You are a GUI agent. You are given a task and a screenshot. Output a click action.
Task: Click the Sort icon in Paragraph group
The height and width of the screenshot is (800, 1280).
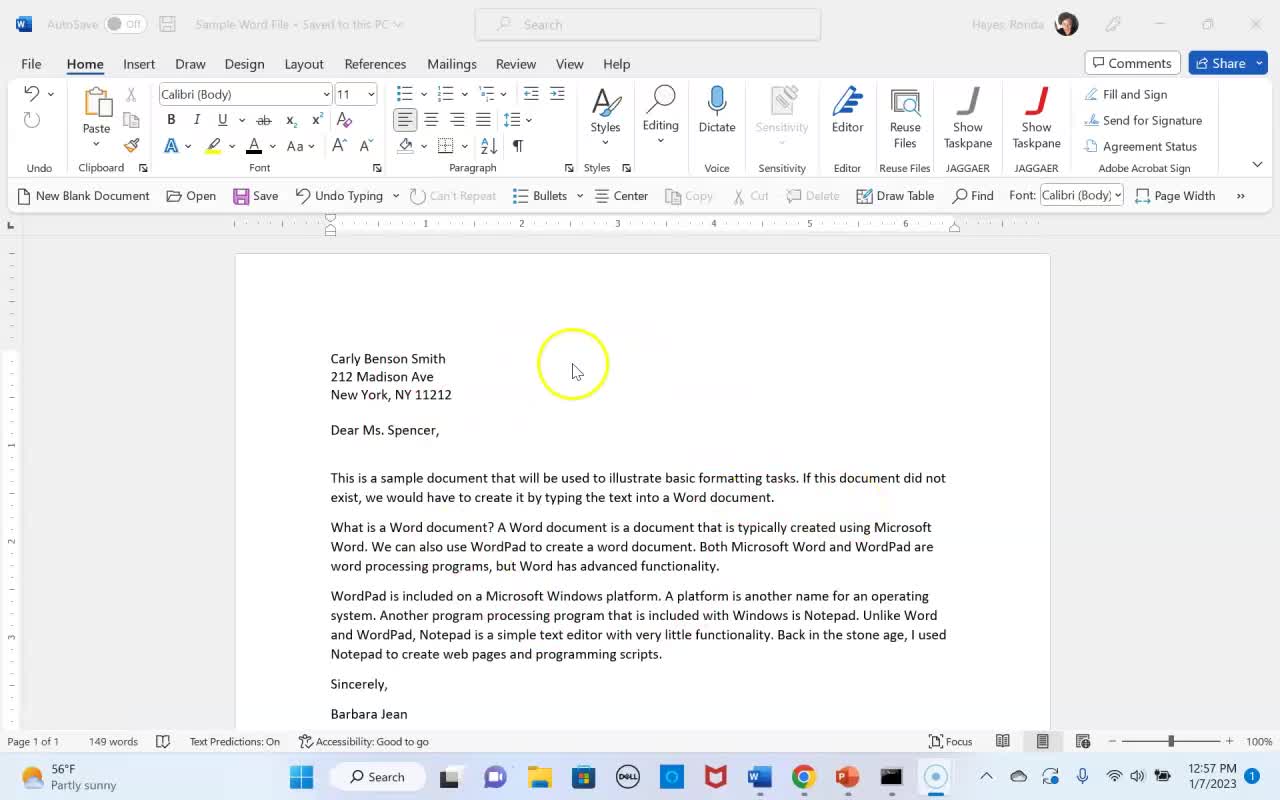(490, 146)
